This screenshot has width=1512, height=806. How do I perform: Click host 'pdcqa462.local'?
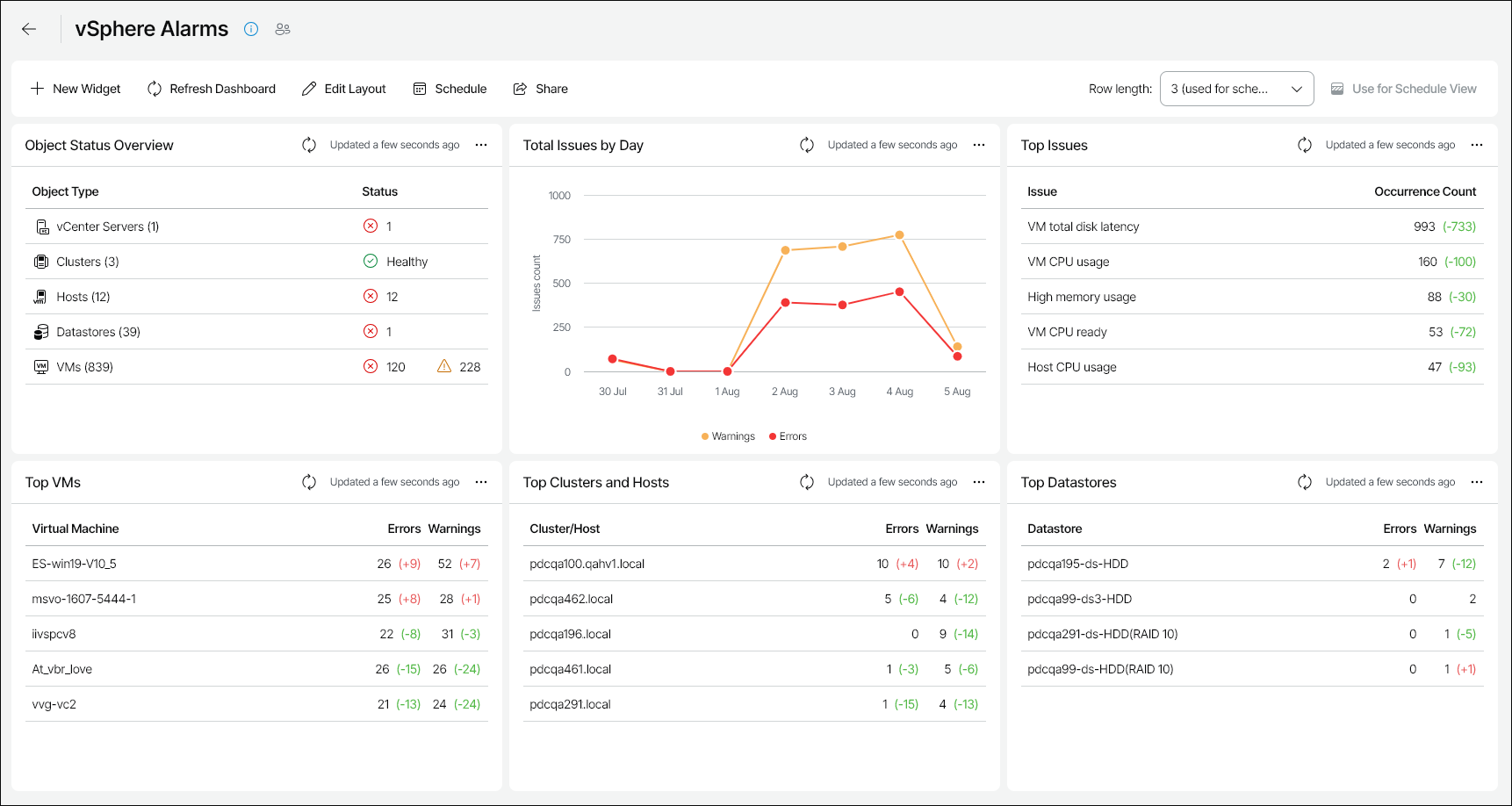coord(572,599)
